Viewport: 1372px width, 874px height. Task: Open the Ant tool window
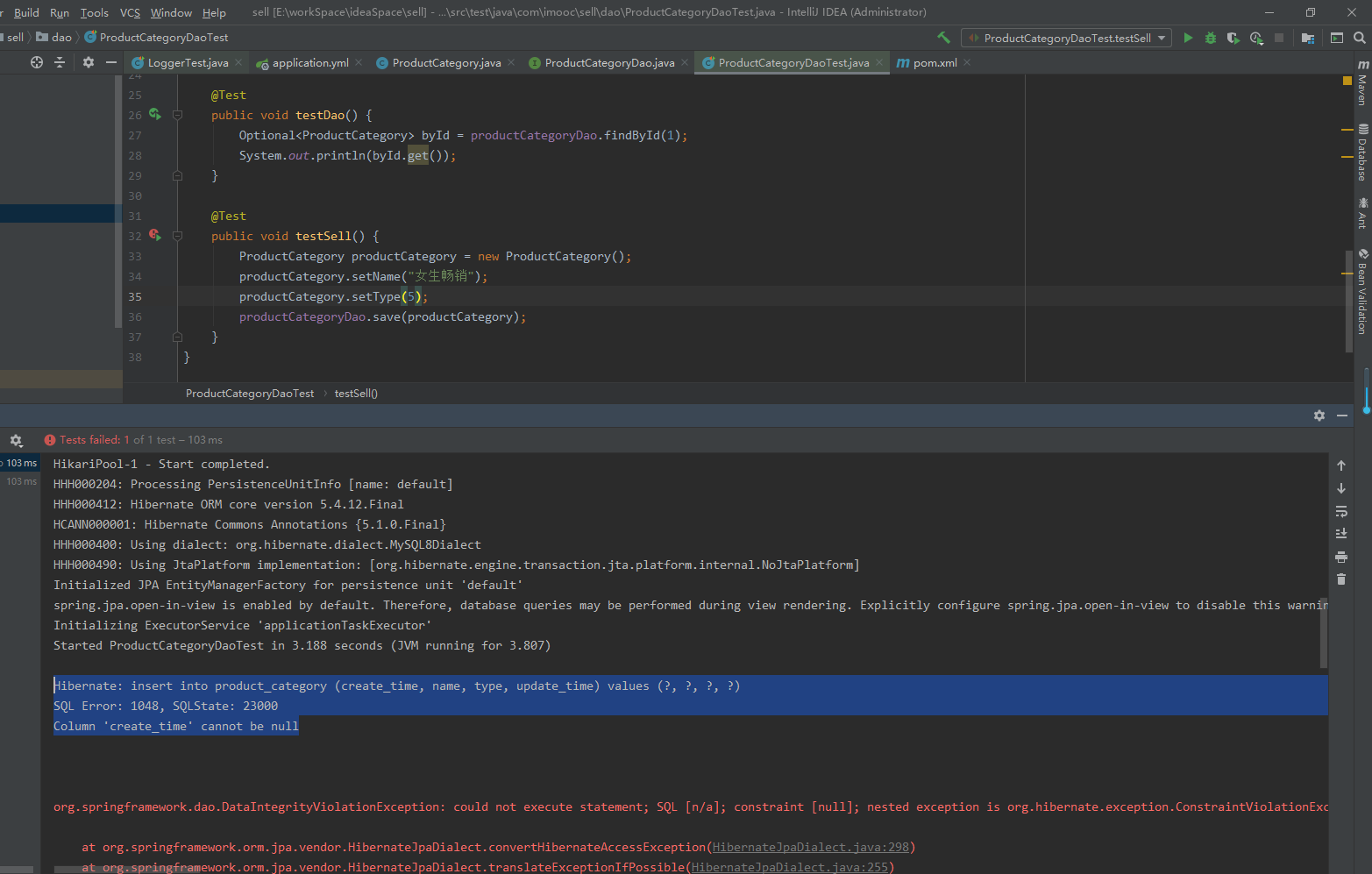(x=1362, y=213)
